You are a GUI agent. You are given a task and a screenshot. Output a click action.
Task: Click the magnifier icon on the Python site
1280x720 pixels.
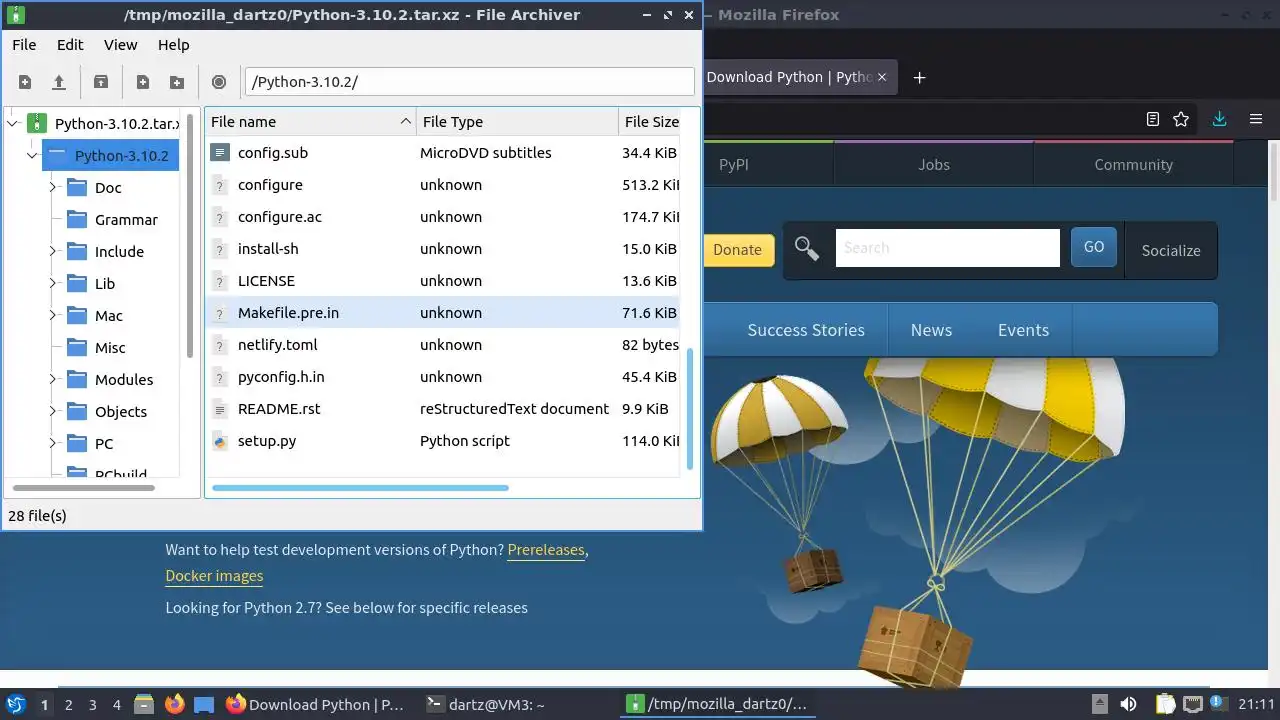tap(807, 248)
